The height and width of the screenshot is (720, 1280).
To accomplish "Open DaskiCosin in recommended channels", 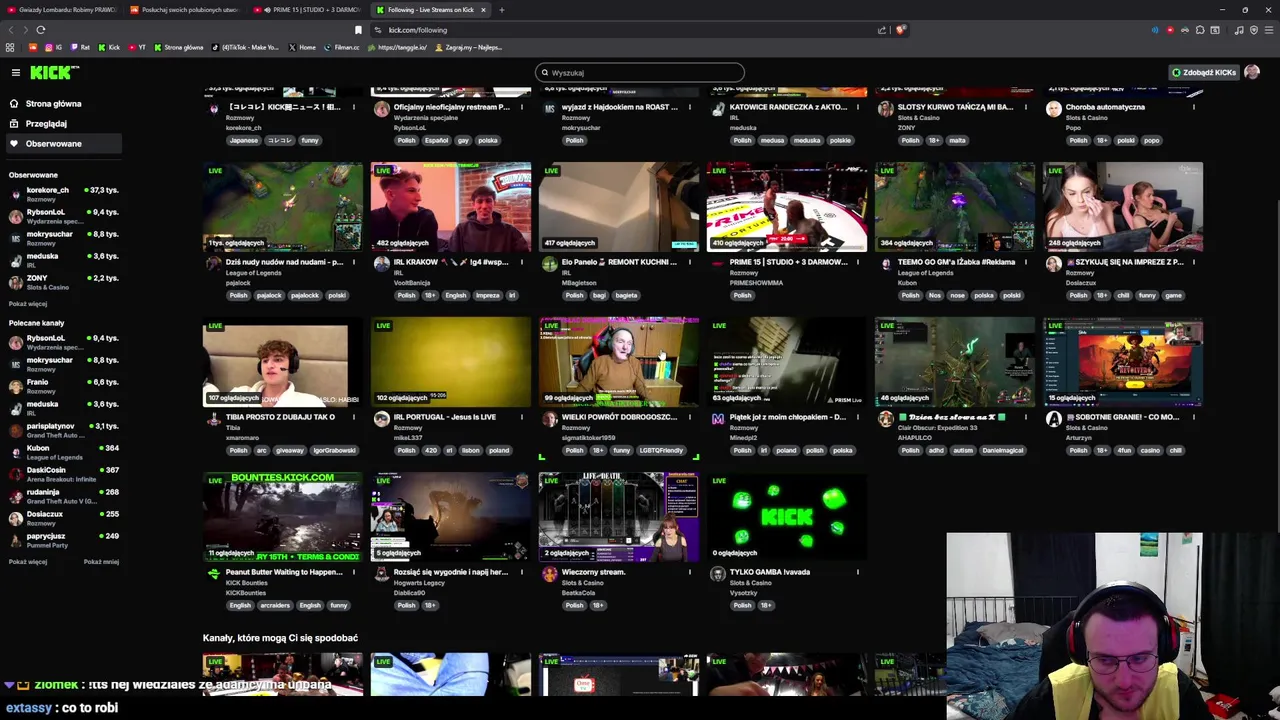I will [64, 474].
